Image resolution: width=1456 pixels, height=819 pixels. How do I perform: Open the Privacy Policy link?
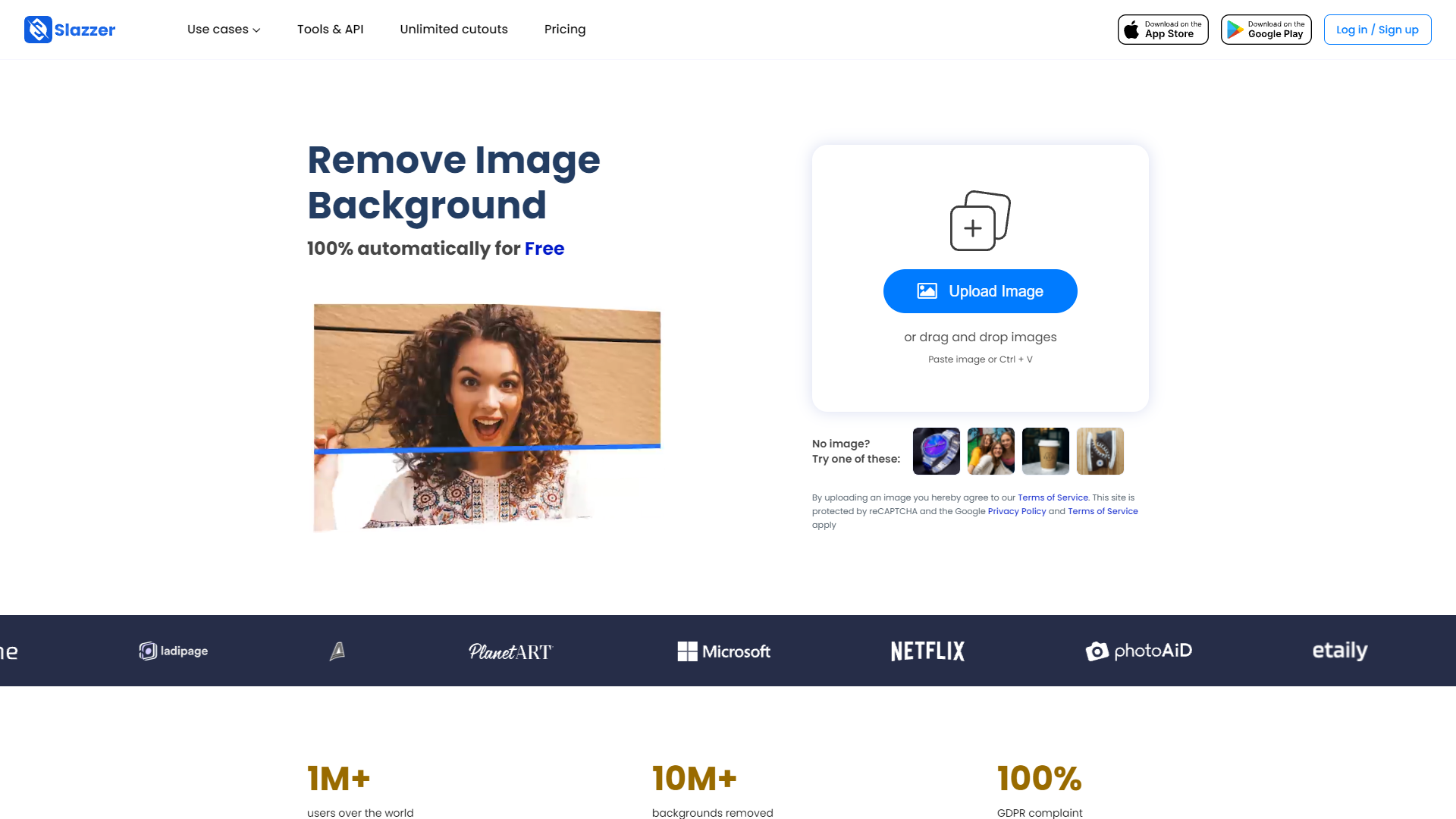pyautogui.click(x=1016, y=511)
